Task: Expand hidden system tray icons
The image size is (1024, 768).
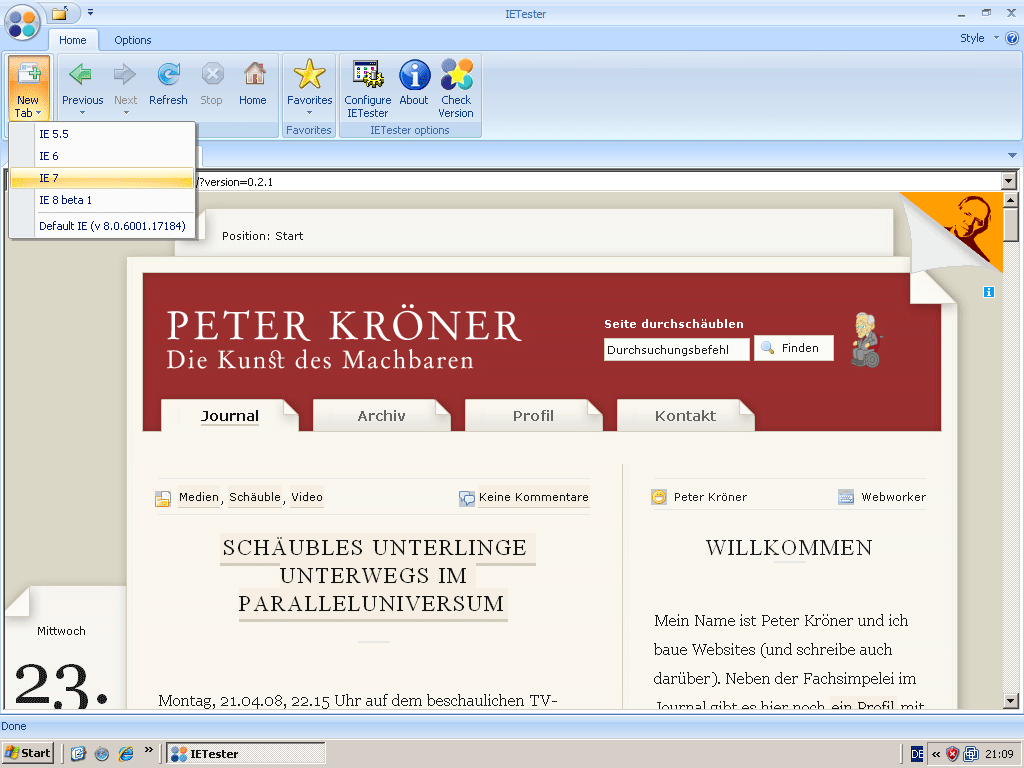Action: tap(936, 754)
